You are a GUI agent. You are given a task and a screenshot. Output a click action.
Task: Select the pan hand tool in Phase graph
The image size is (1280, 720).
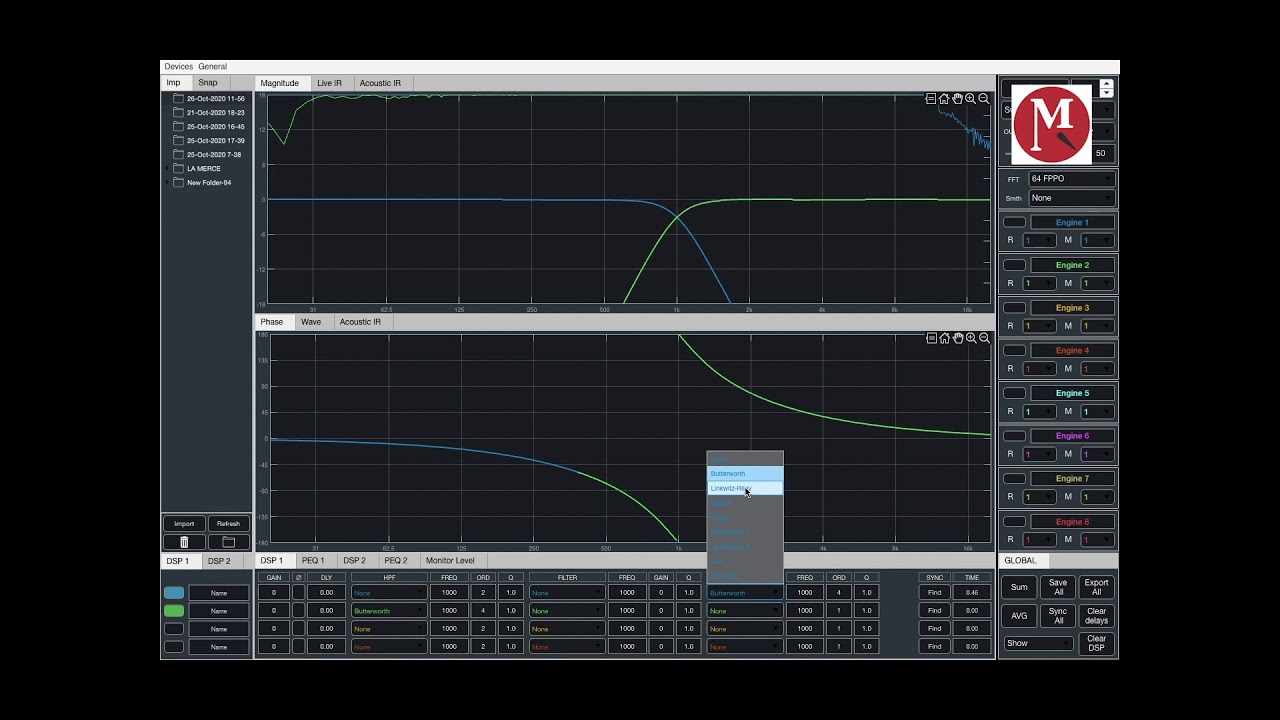[958, 338]
